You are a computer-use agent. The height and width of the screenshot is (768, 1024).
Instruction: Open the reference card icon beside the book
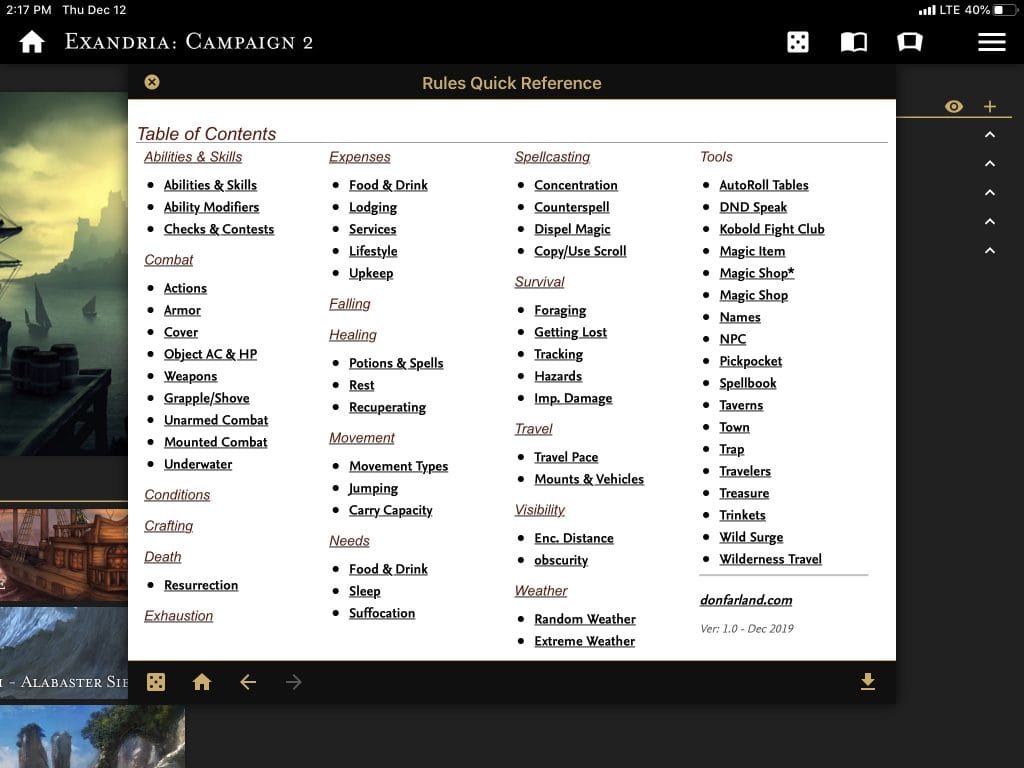pyautogui.click(x=910, y=42)
